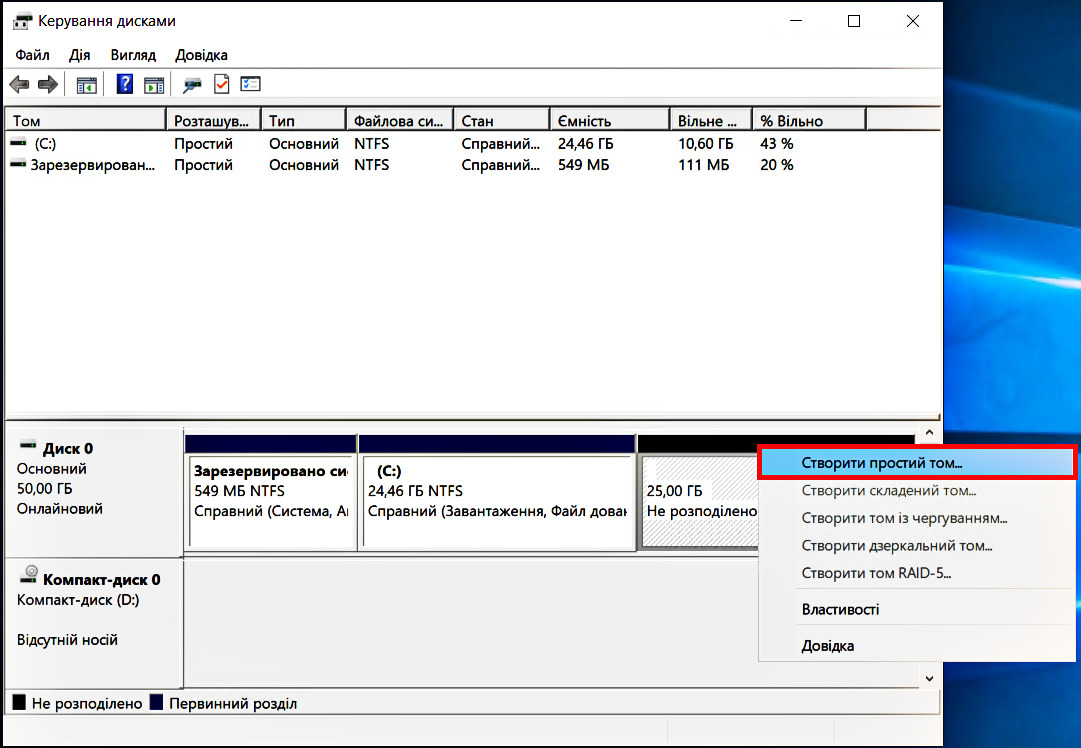Screen dimensions: 1081x748
Task: Open the Дія menu
Action: [x=79, y=55]
